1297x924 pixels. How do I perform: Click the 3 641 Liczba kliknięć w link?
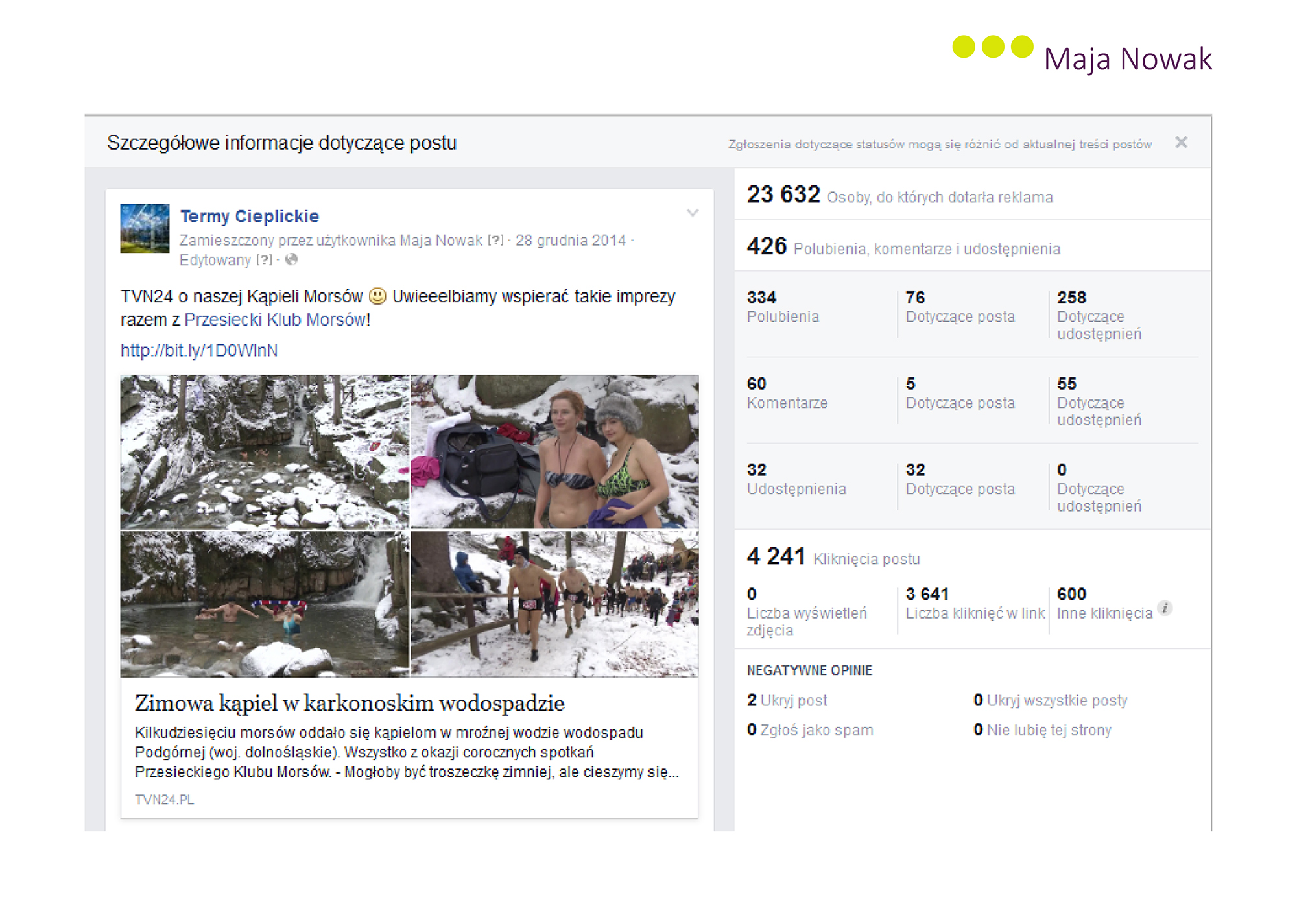pos(975,604)
